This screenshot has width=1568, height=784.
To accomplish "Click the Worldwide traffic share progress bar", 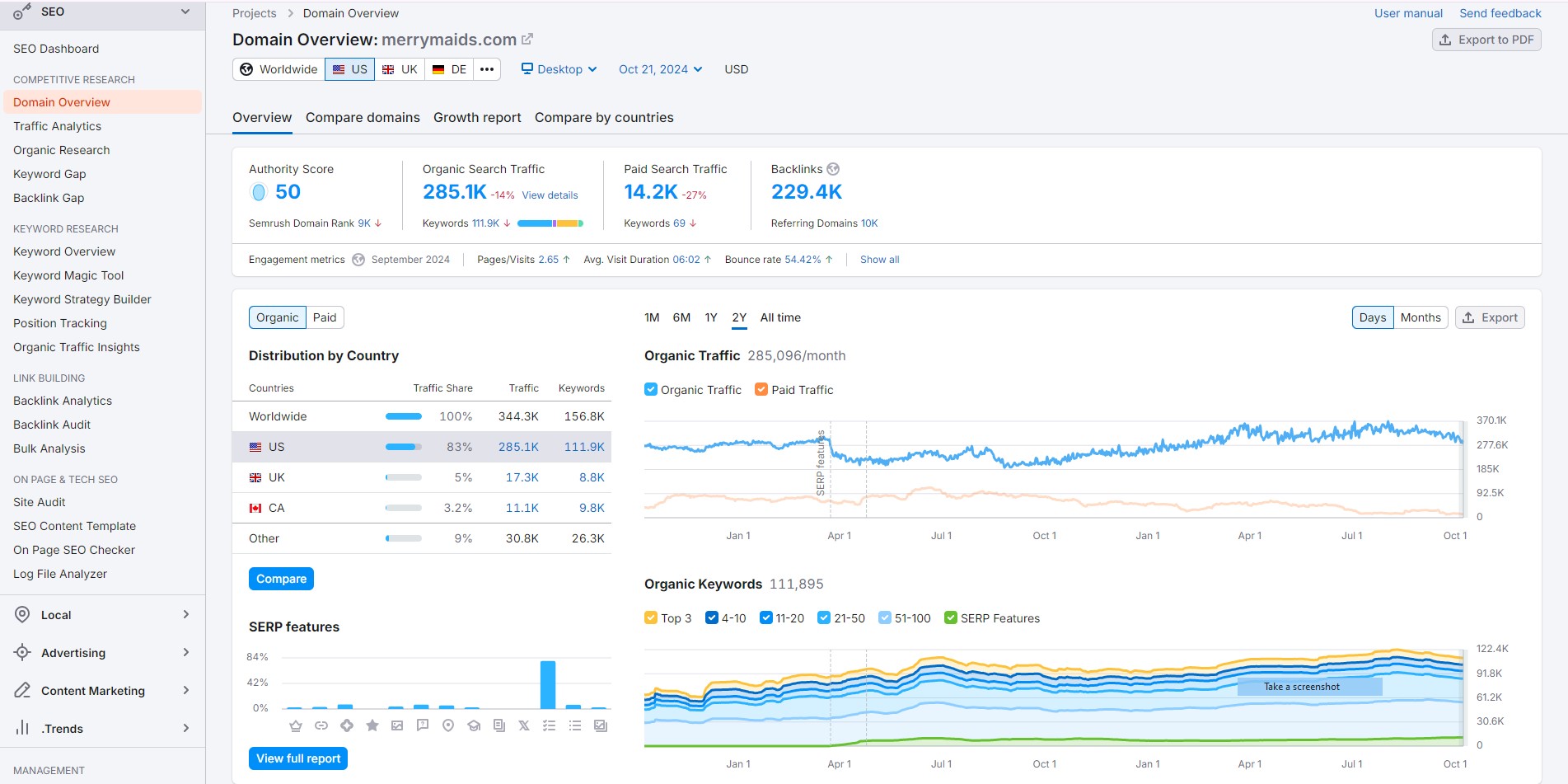I will tap(404, 416).
